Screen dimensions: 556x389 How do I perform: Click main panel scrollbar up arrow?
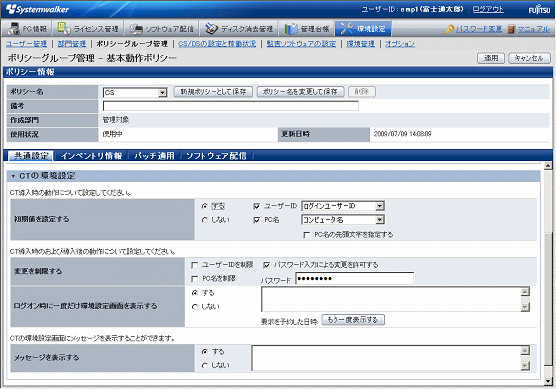coord(548,166)
